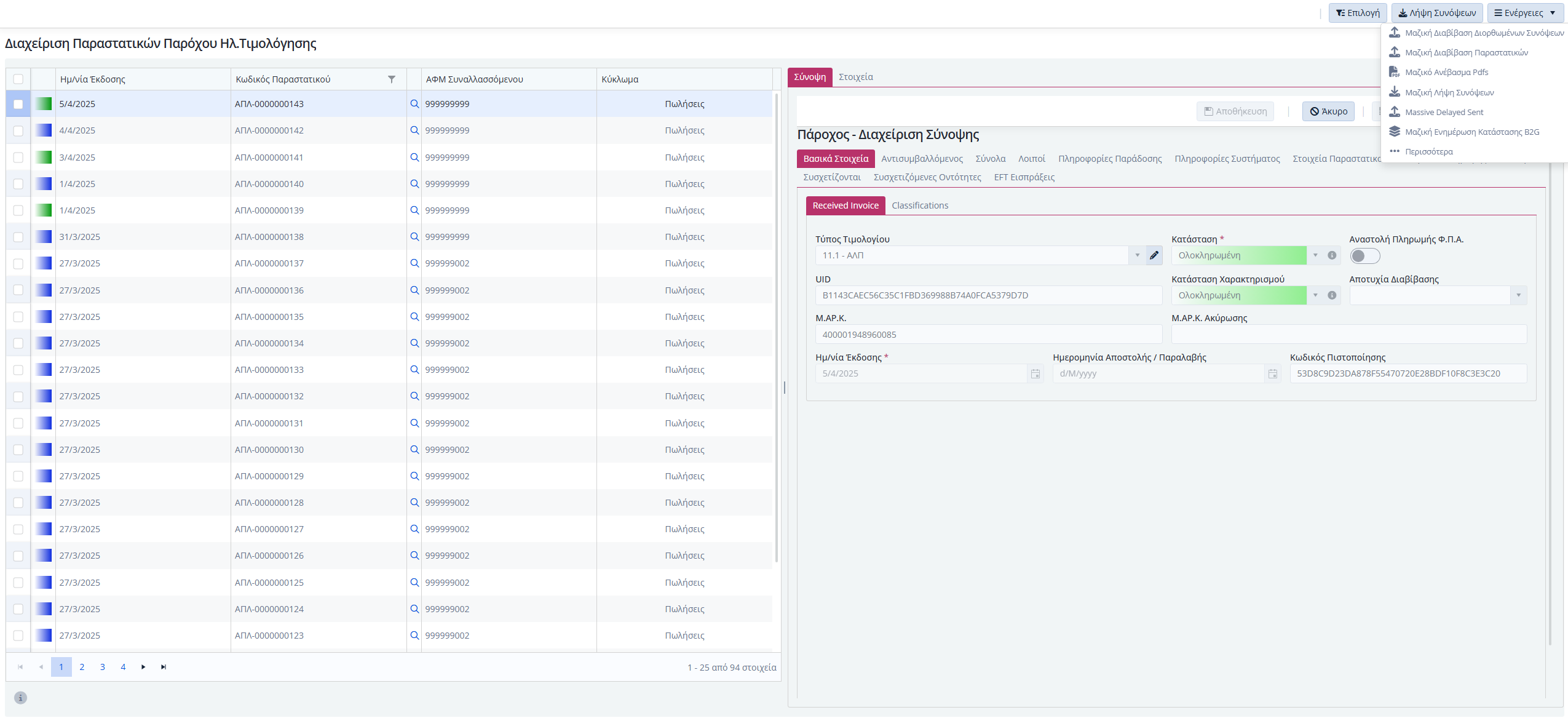Go to next page arrow in pager
This screenshot has width=1568, height=718.
pyautogui.click(x=143, y=667)
